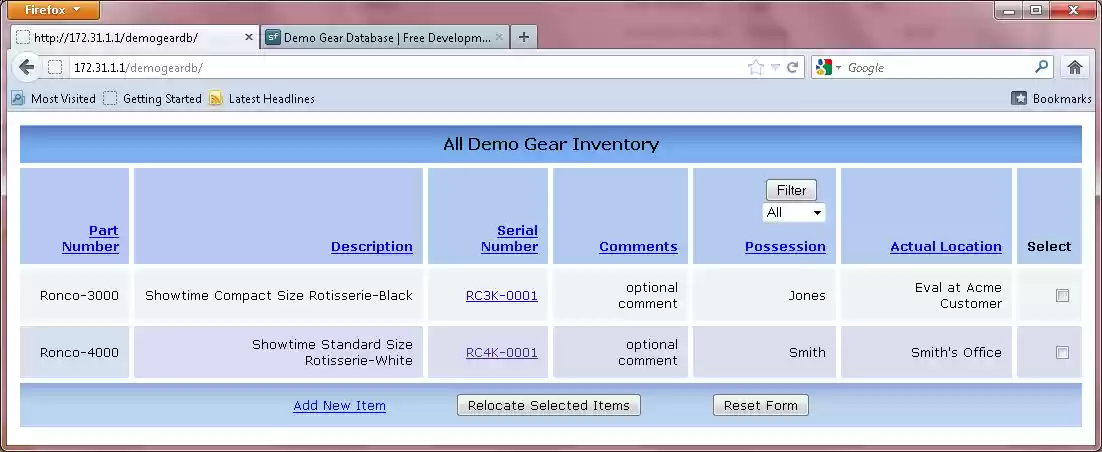1102x452 pixels.
Task: Sort by Part Number column
Action: tap(90, 238)
